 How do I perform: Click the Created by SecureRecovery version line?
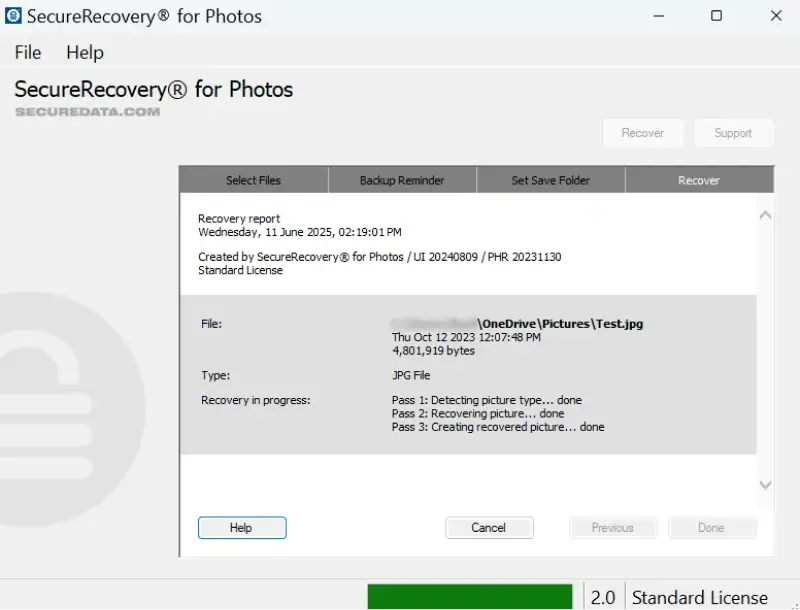380,257
